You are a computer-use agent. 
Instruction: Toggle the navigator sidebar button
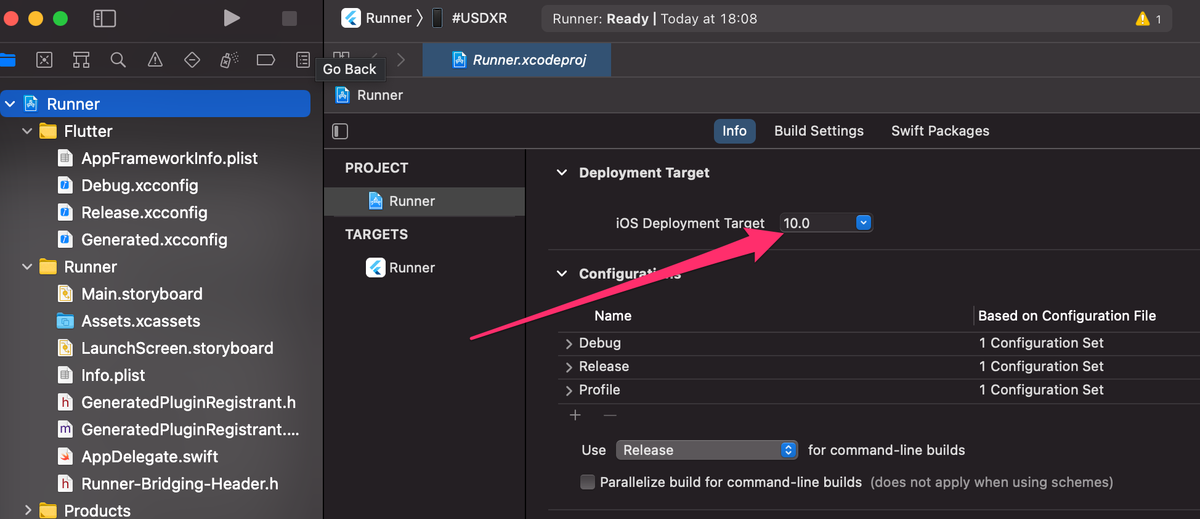[104, 18]
